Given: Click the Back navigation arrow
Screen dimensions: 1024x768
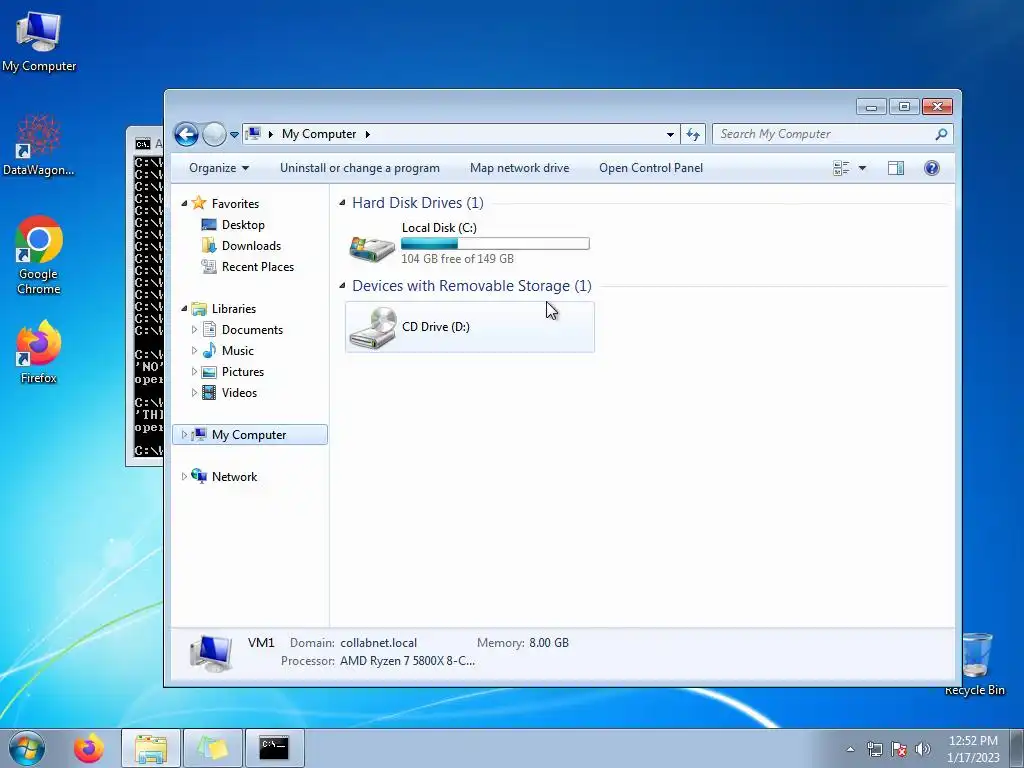Looking at the screenshot, I should pyautogui.click(x=186, y=135).
